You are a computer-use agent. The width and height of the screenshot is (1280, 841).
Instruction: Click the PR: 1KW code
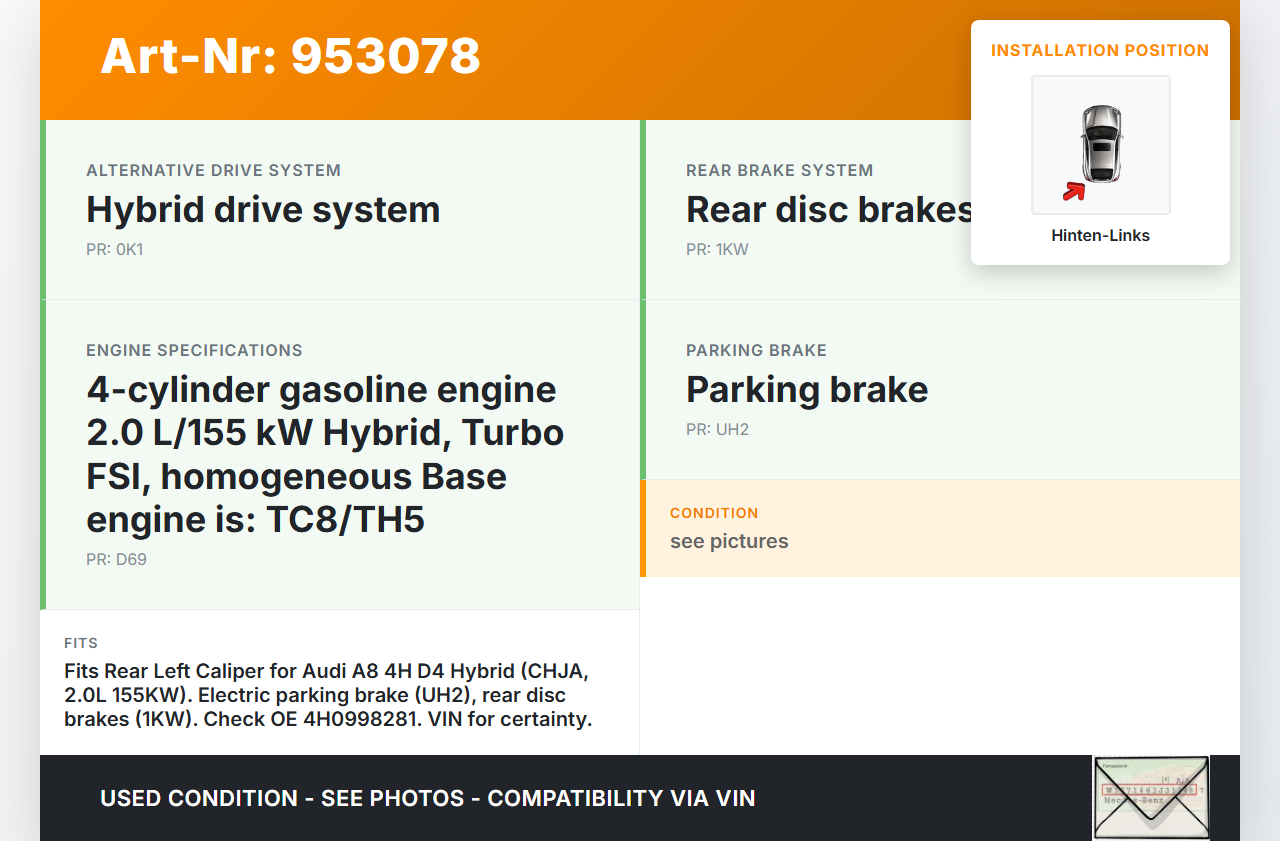[717, 250]
